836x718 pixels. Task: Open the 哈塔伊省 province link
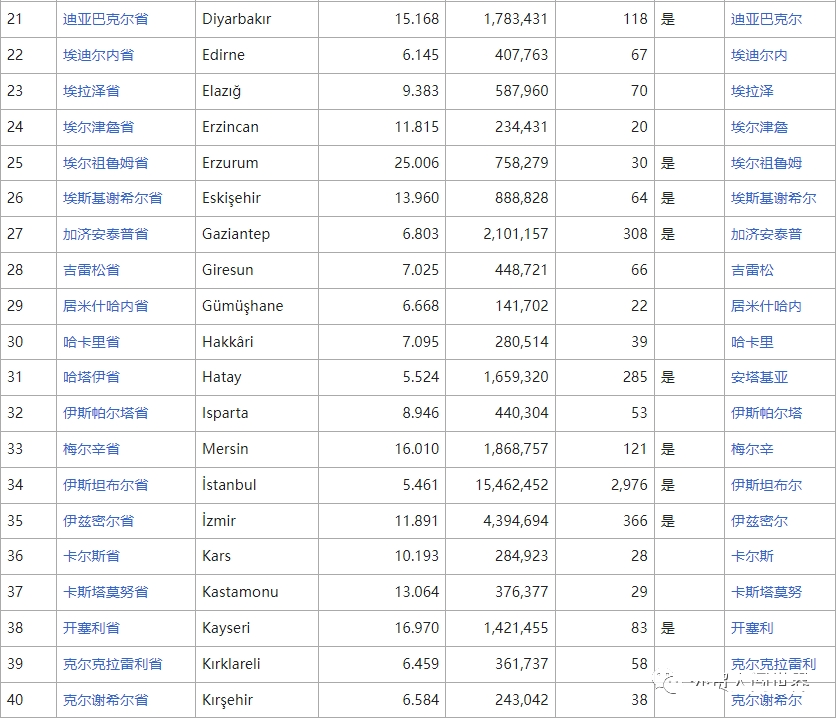coord(91,377)
